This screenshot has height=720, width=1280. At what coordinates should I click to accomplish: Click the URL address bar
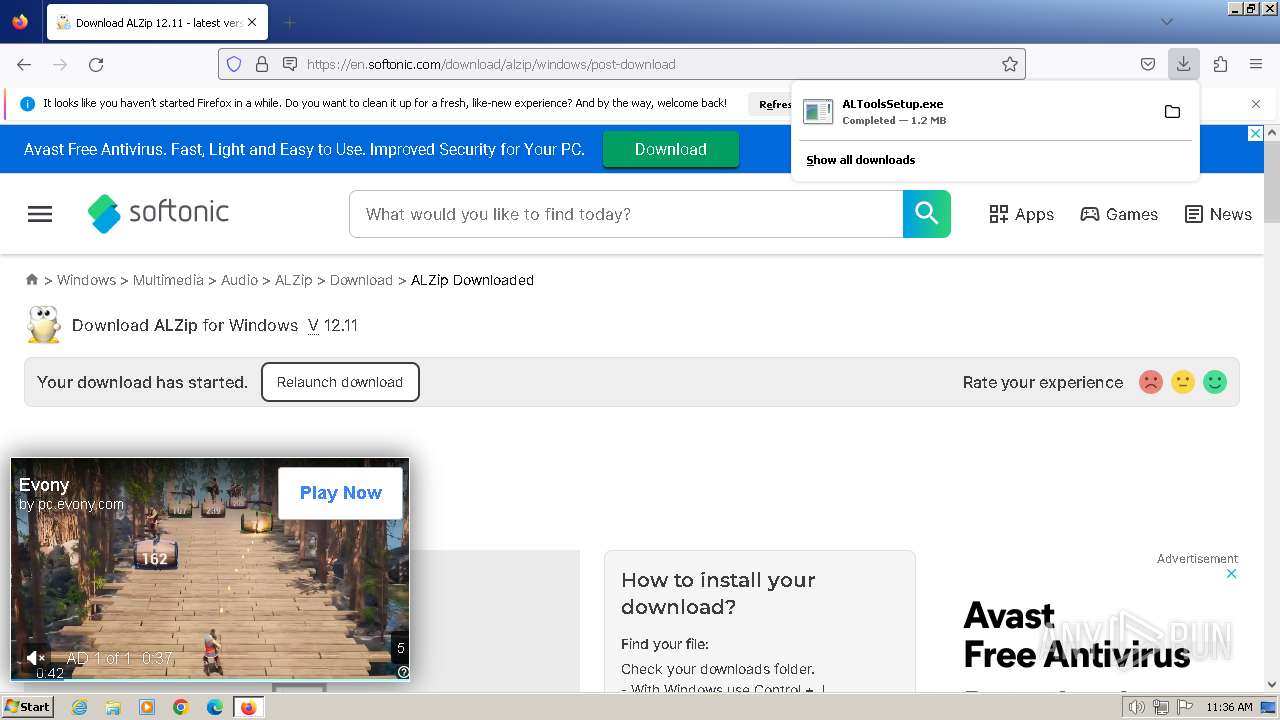(x=622, y=64)
